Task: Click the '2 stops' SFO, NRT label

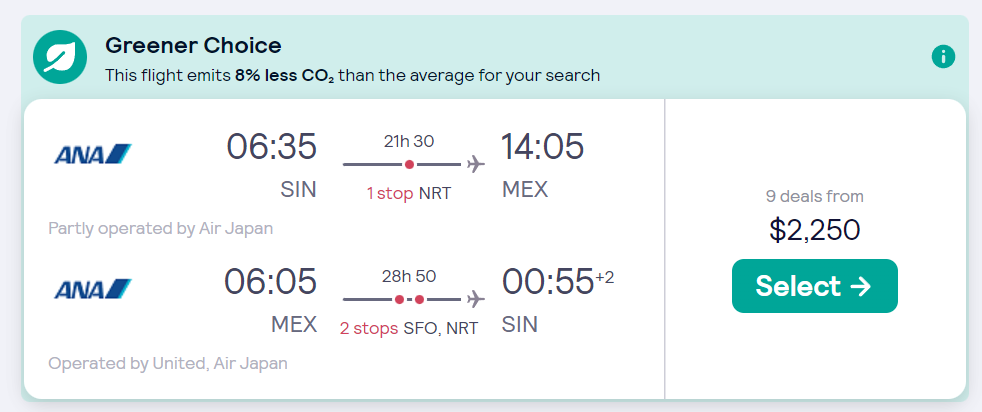Action: point(409,328)
